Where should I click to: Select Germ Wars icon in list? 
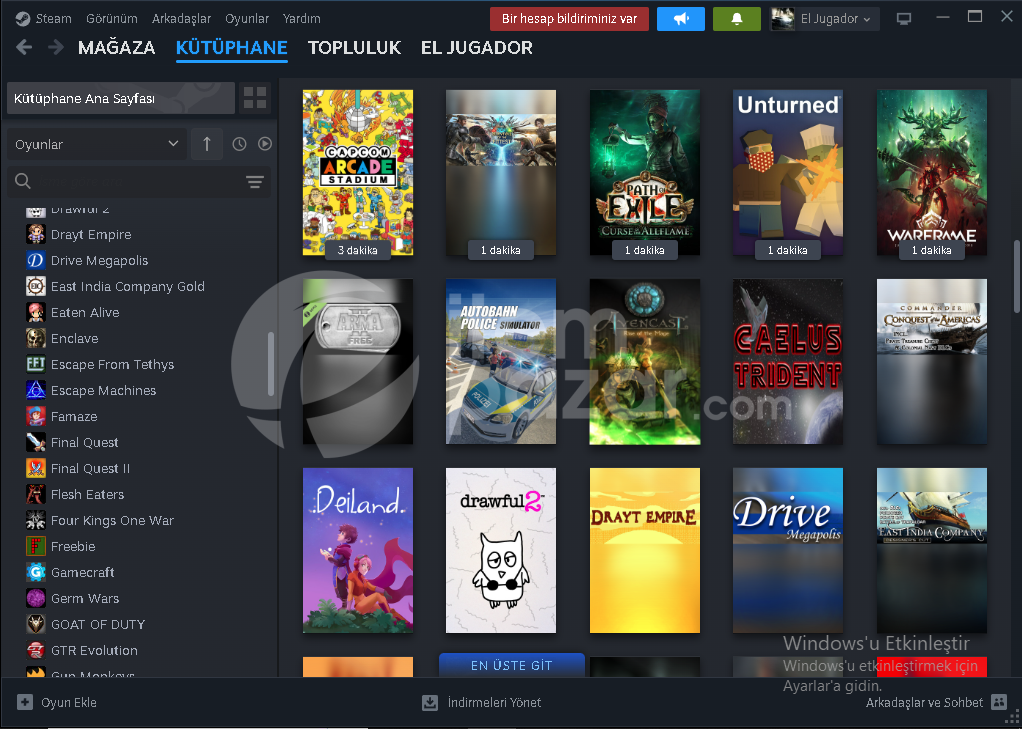click(x=35, y=599)
